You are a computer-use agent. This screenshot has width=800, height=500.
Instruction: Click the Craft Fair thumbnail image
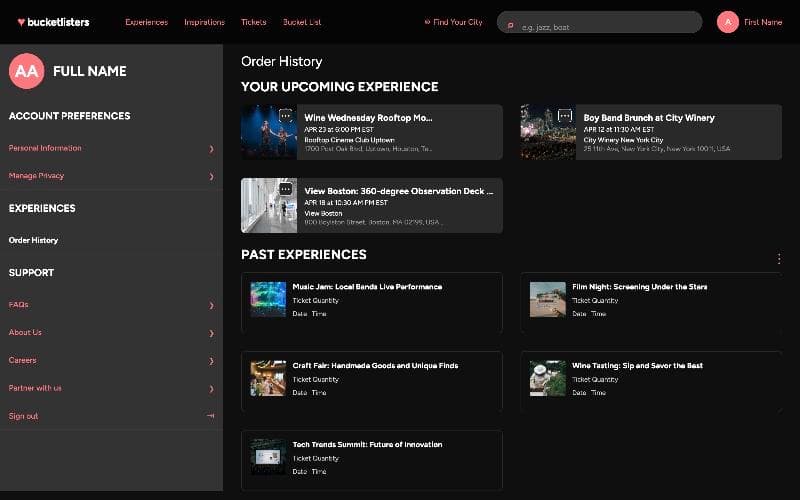268,378
